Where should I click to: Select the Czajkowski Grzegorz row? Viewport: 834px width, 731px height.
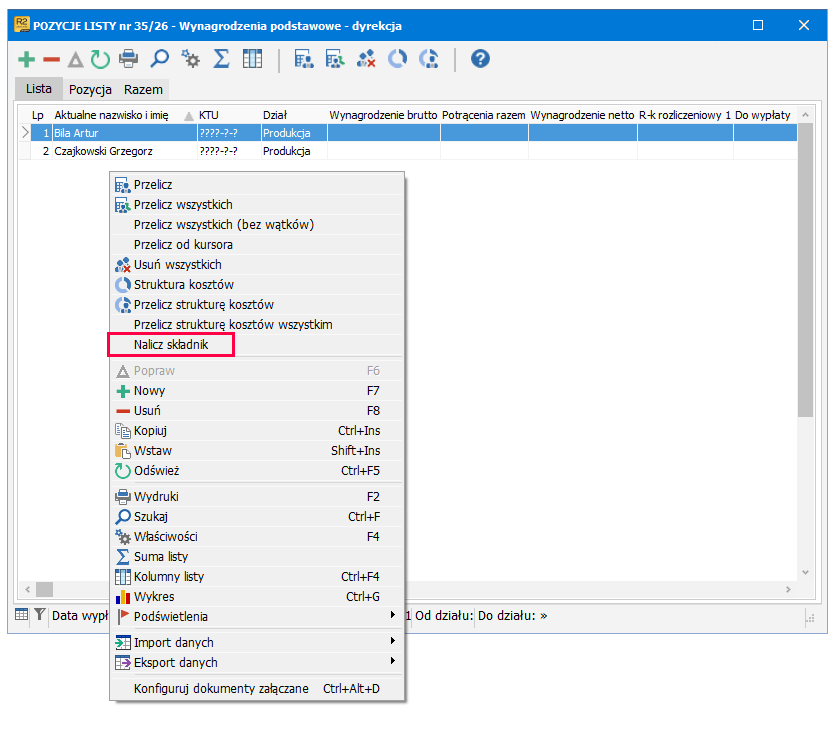point(408,151)
